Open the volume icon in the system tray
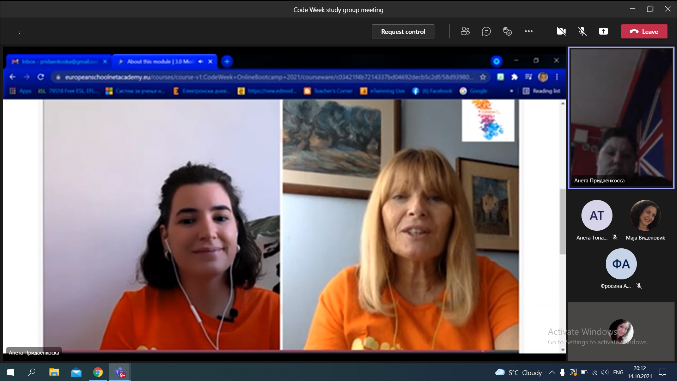Viewport: 677px width, 381px height. (604, 372)
